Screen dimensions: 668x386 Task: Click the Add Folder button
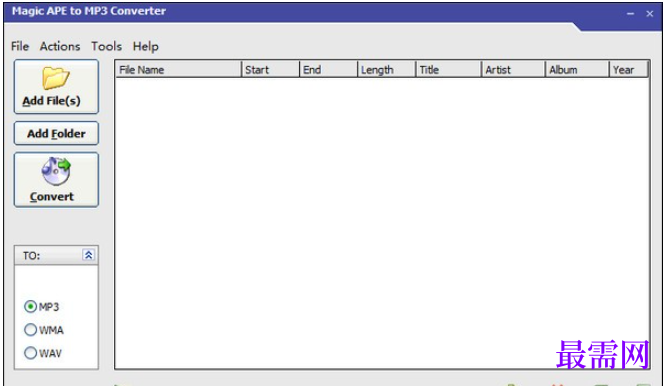[x=56, y=133]
